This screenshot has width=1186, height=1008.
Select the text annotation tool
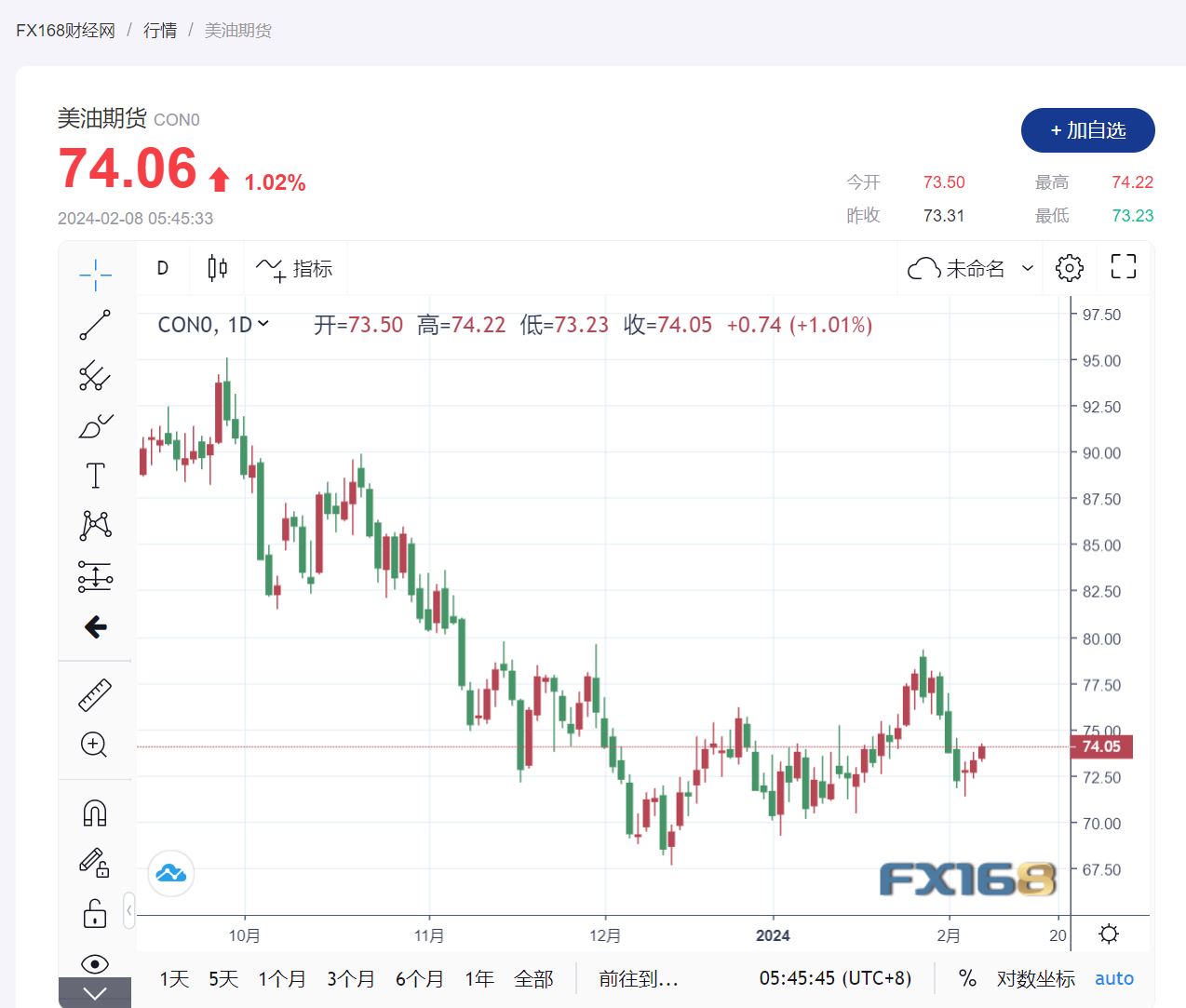[x=95, y=476]
